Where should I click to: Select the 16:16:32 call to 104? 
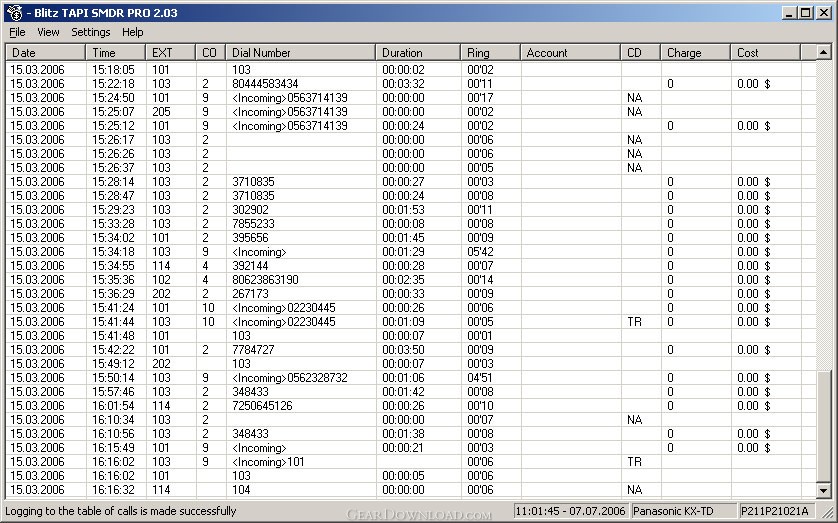(412, 490)
